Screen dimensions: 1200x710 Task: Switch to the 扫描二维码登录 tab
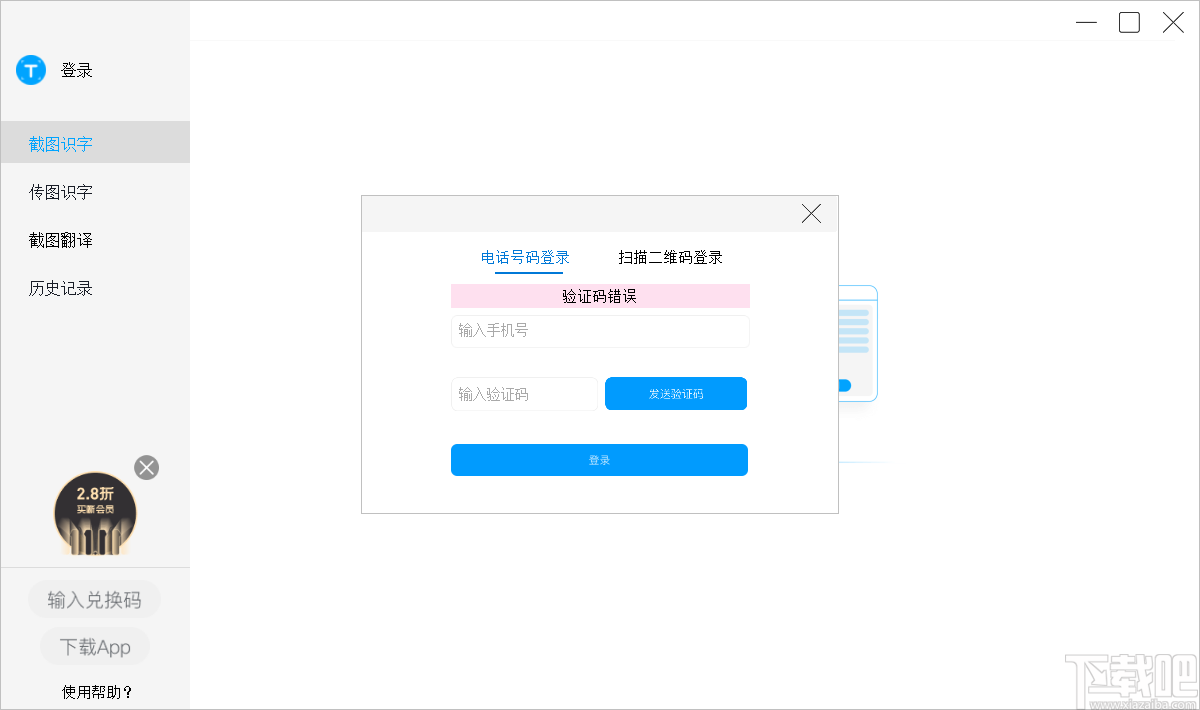(x=670, y=257)
